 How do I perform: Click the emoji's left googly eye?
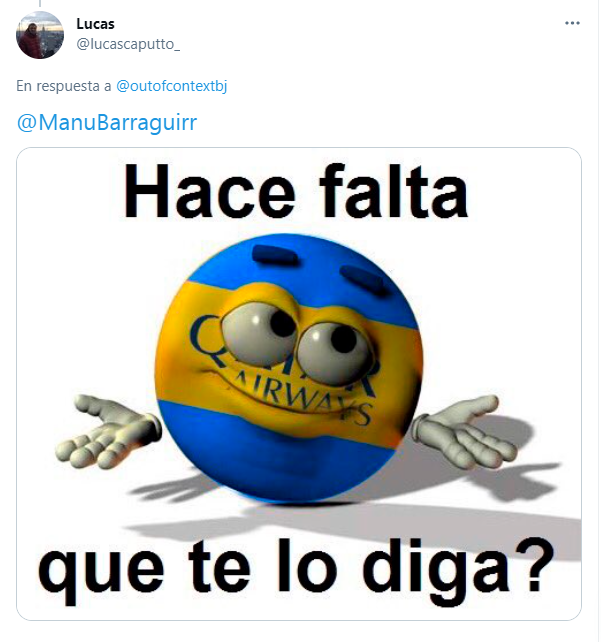coord(258,332)
